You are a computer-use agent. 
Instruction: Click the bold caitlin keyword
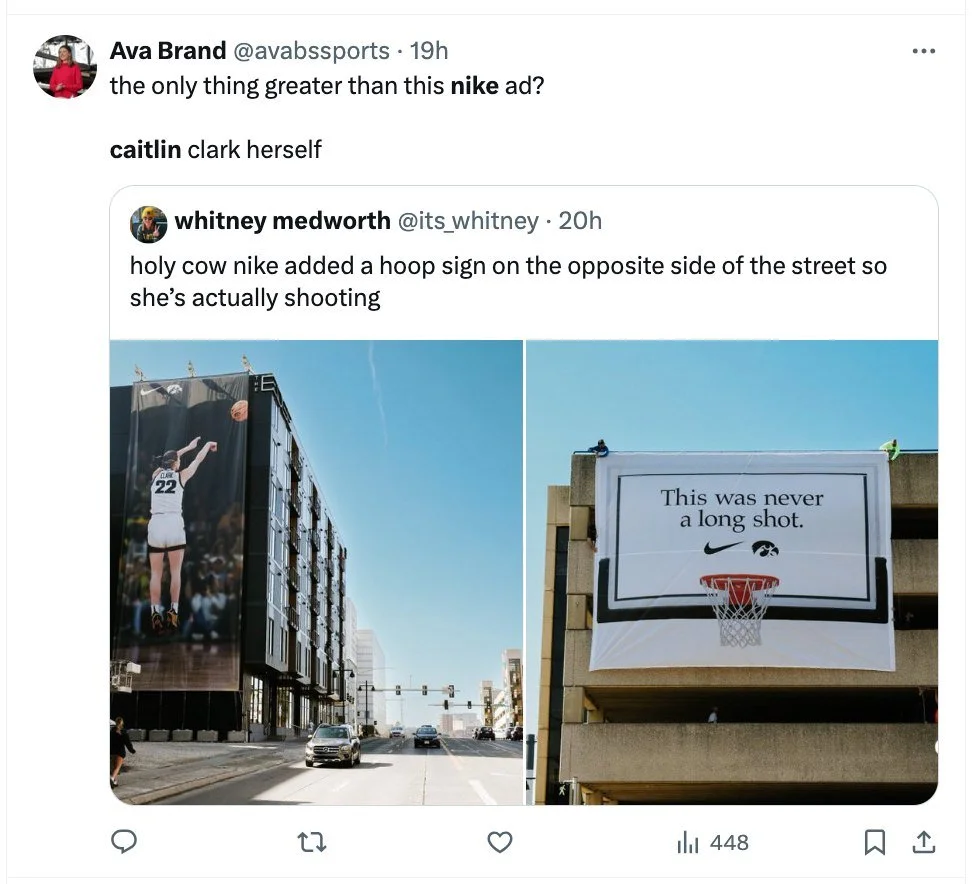145,150
